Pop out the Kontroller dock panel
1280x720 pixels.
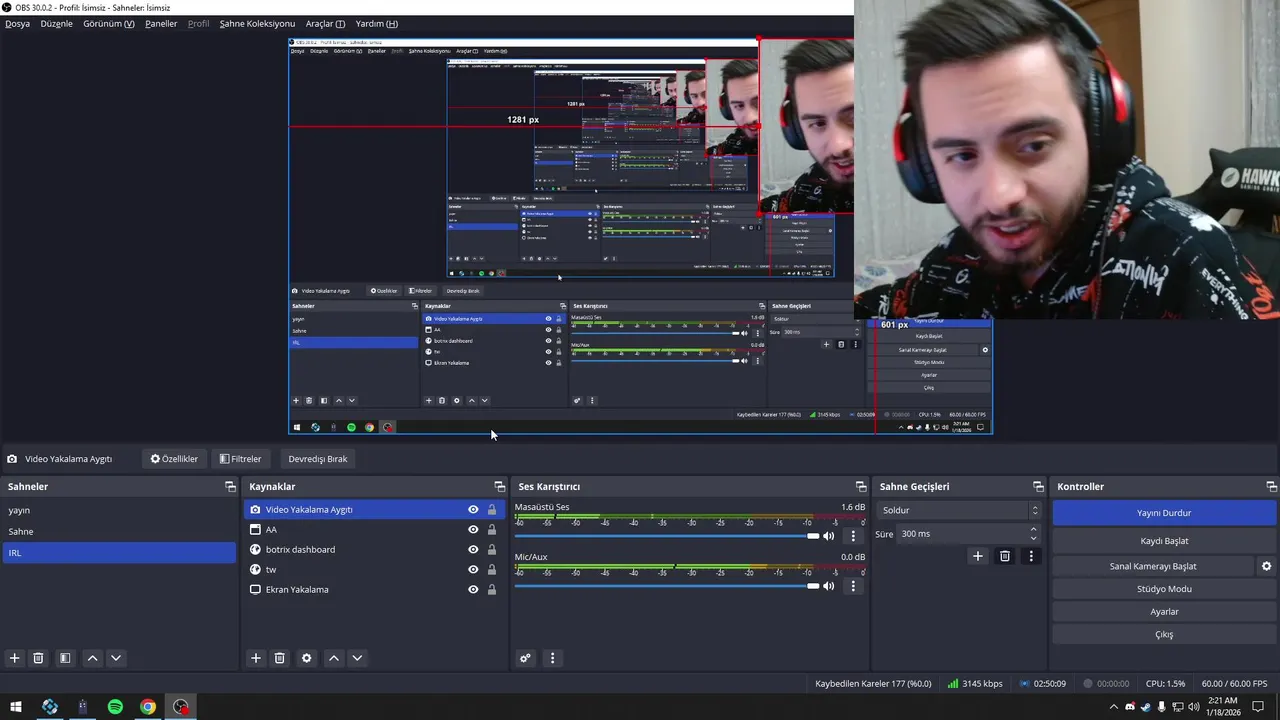1272,487
